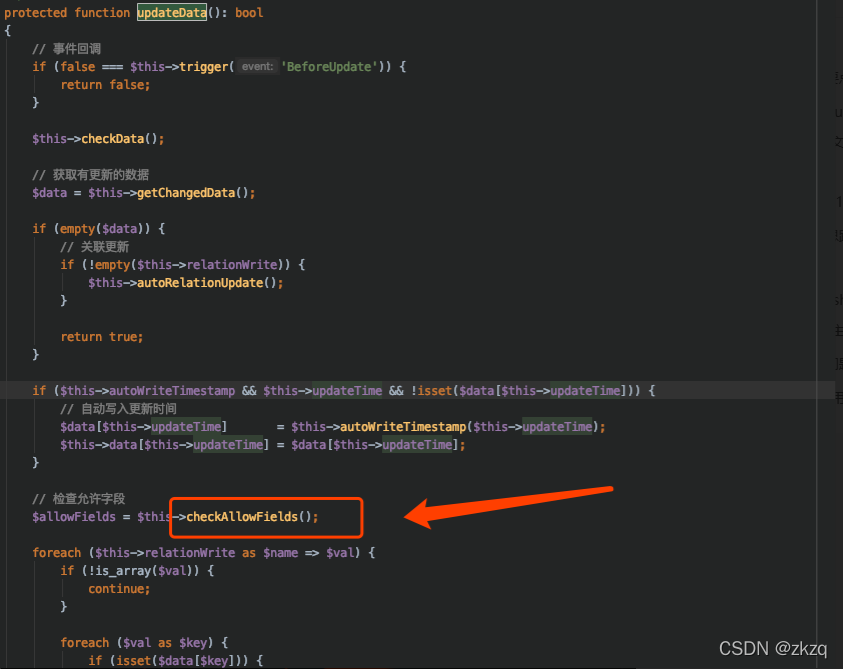This screenshot has height=669, width=843.
Task: Click the 事件回调 comment line
Action: (67, 49)
